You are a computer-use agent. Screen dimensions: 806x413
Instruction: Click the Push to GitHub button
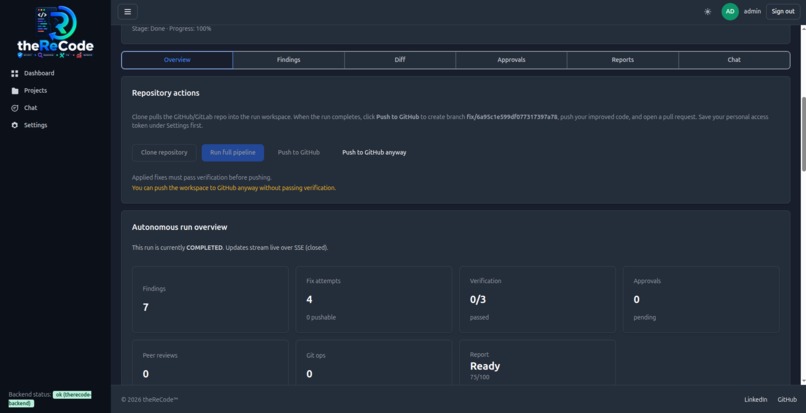click(299, 153)
